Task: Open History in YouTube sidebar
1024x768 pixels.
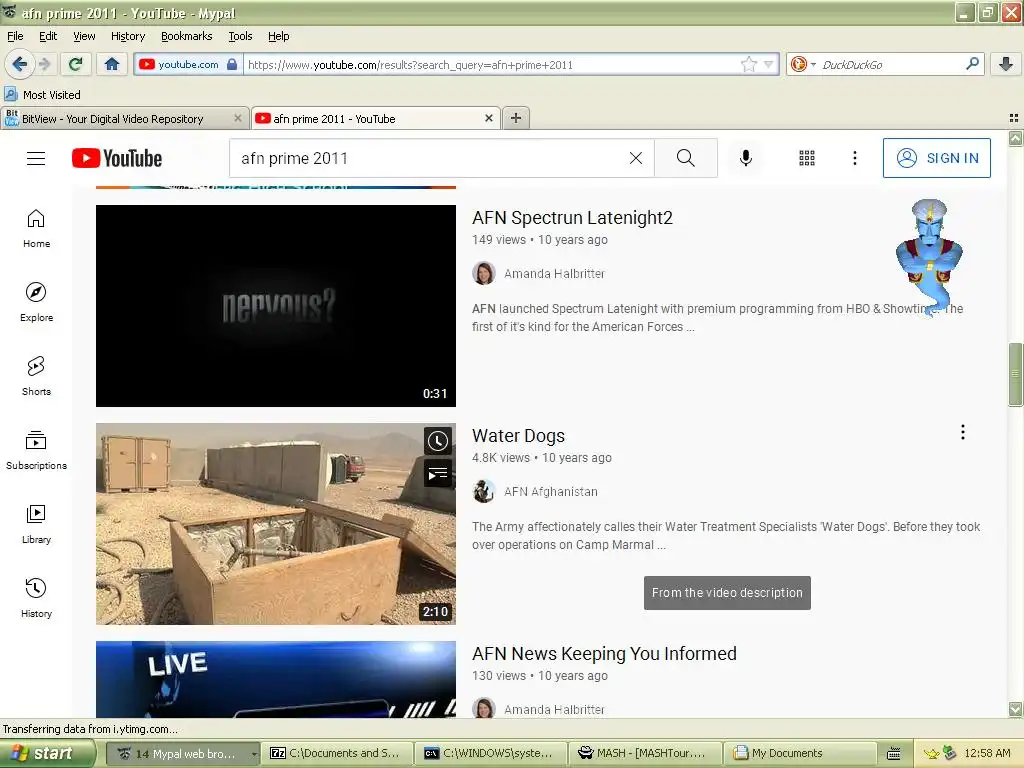Action: pyautogui.click(x=37, y=598)
